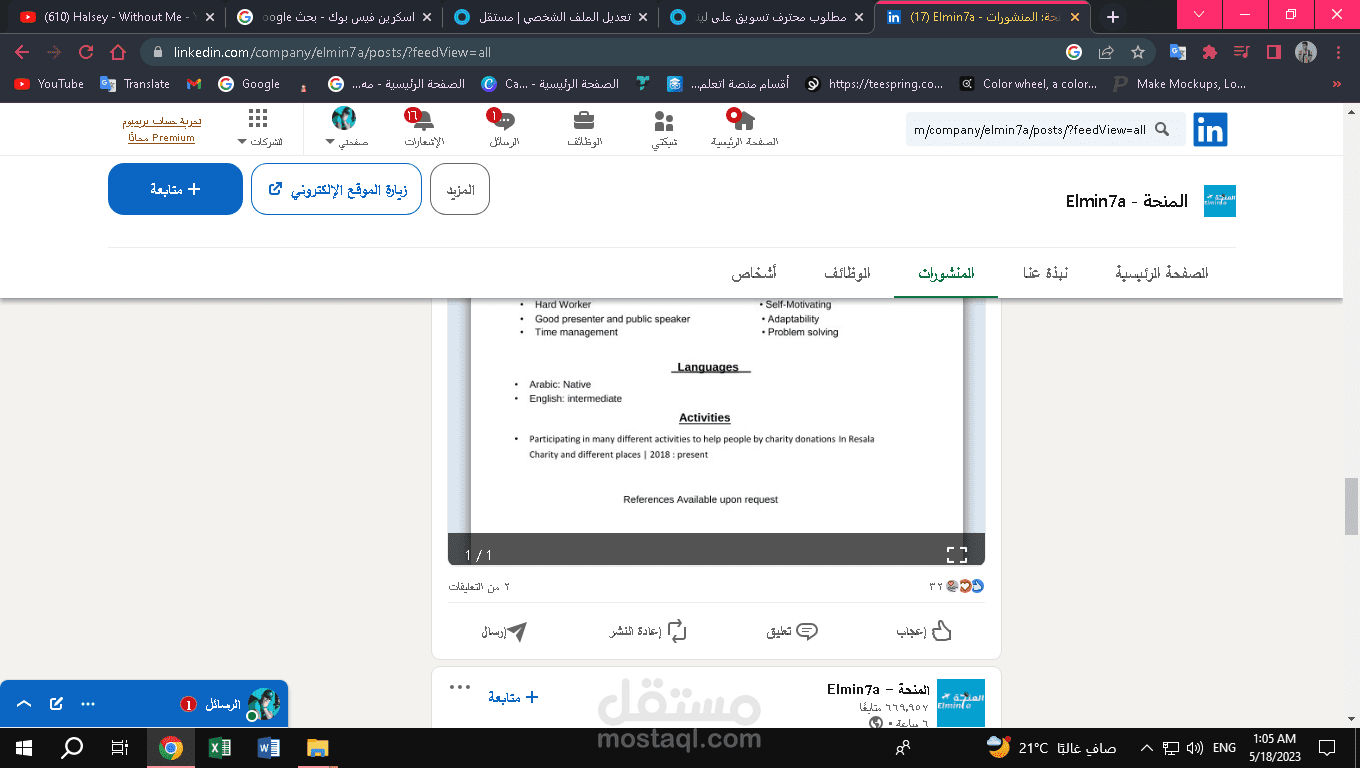Open Word from the taskbar
The image size is (1360, 768).
pos(269,747)
